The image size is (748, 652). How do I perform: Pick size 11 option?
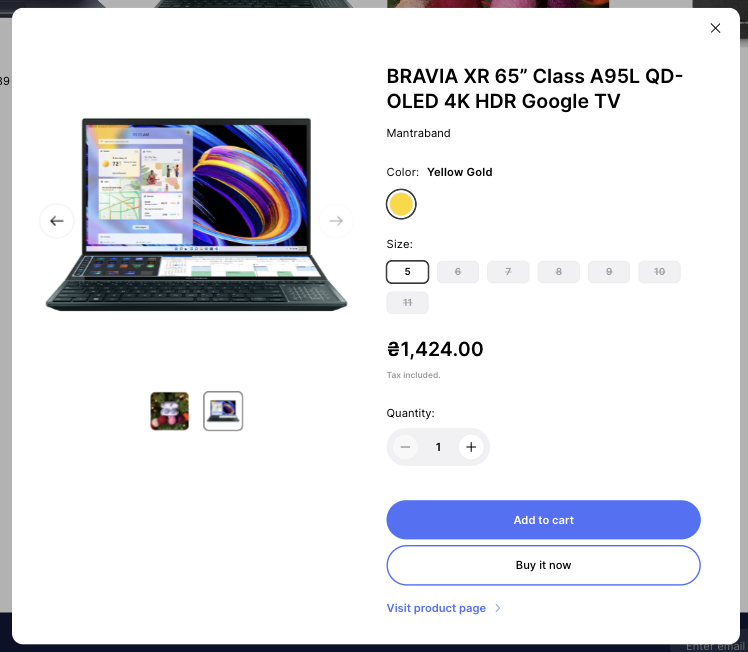(x=407, y=303)
